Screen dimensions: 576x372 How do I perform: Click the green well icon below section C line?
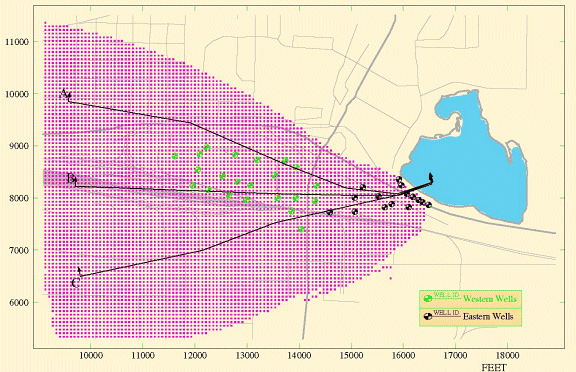302,229
